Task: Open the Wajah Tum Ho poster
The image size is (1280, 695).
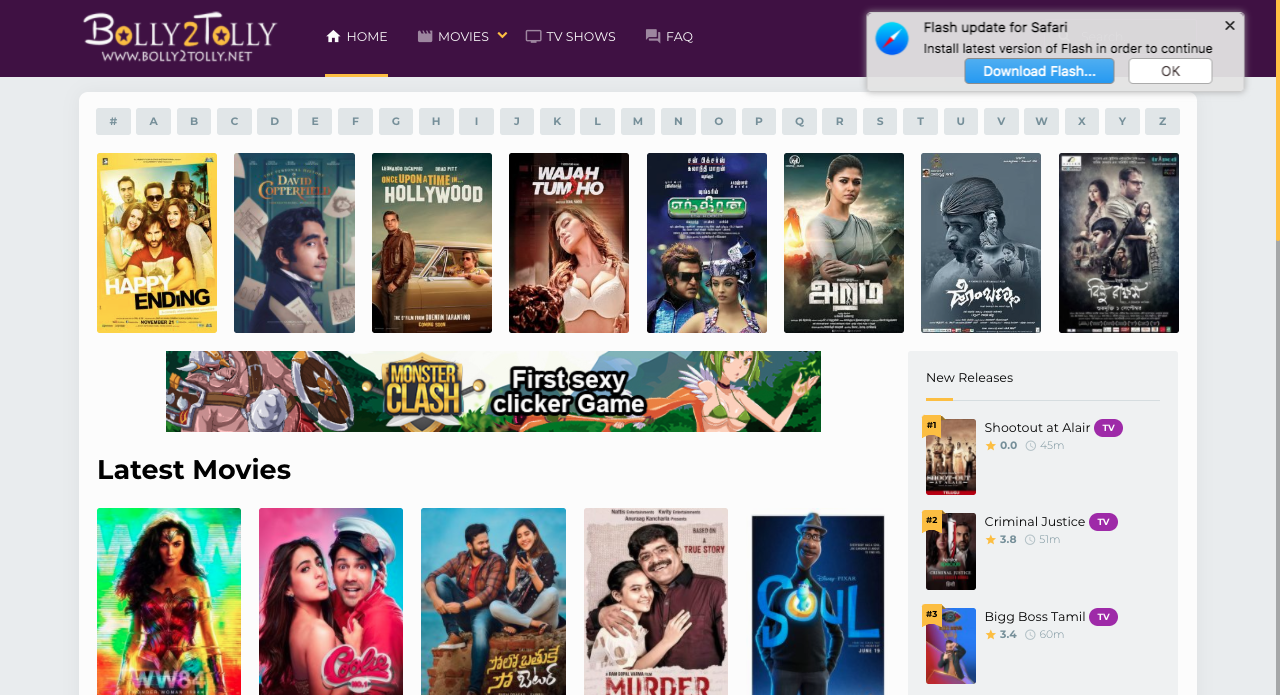Action: 569,243
